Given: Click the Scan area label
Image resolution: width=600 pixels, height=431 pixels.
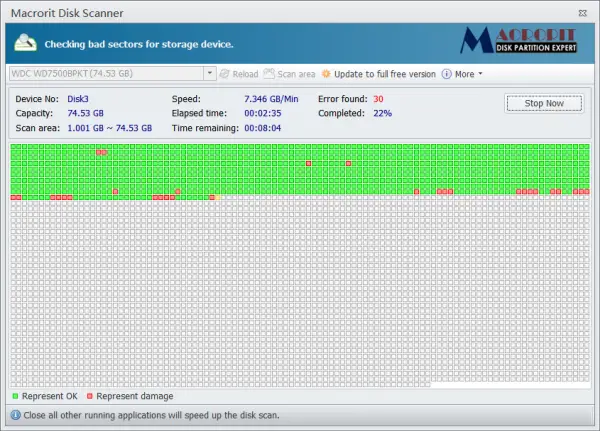Looking at the screenshot, I should (x=296, y=74).
